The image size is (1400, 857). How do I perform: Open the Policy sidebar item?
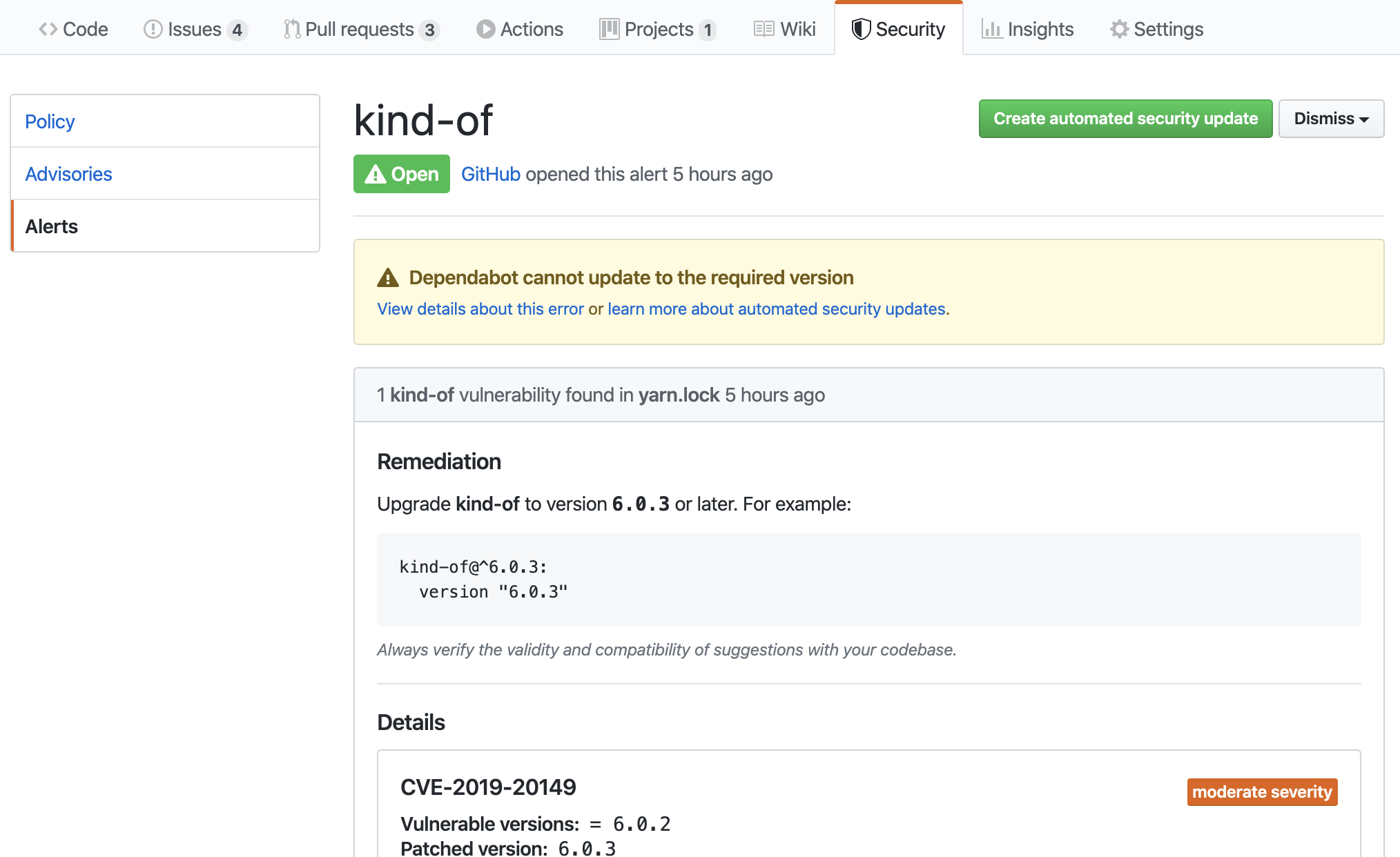coord(50,121)
